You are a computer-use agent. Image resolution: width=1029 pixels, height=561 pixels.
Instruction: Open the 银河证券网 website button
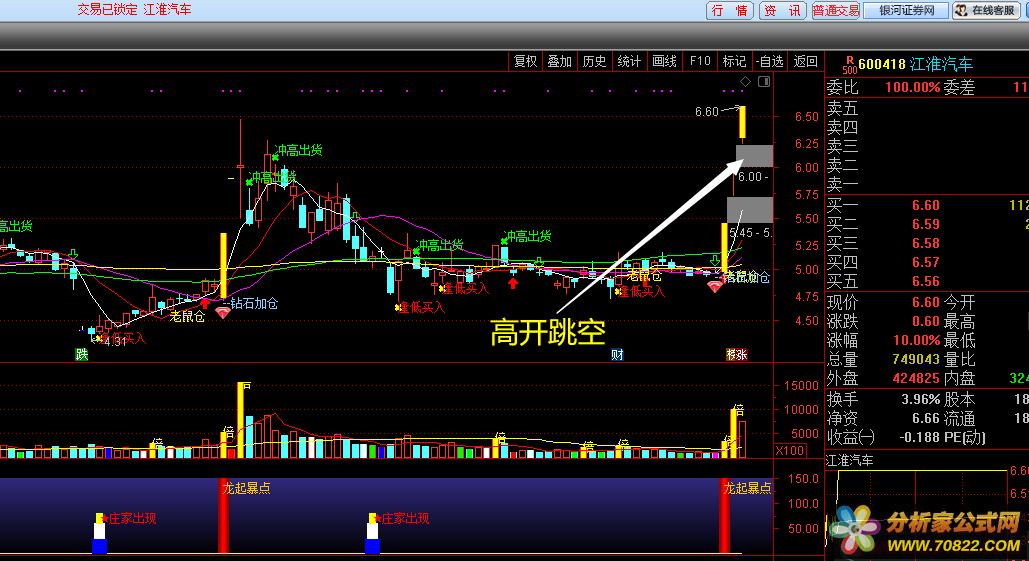click(906, 10)
